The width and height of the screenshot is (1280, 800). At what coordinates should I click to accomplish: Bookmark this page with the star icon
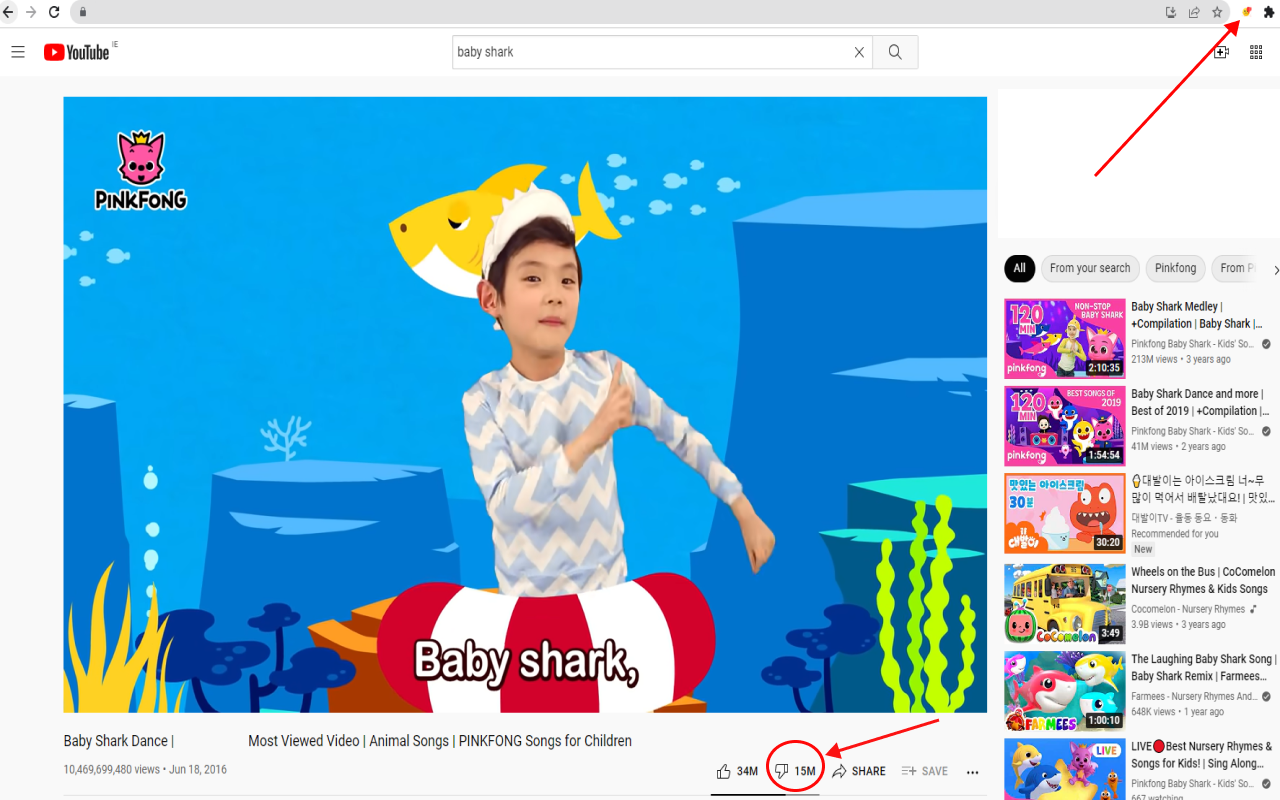[x=1217, y=12]
